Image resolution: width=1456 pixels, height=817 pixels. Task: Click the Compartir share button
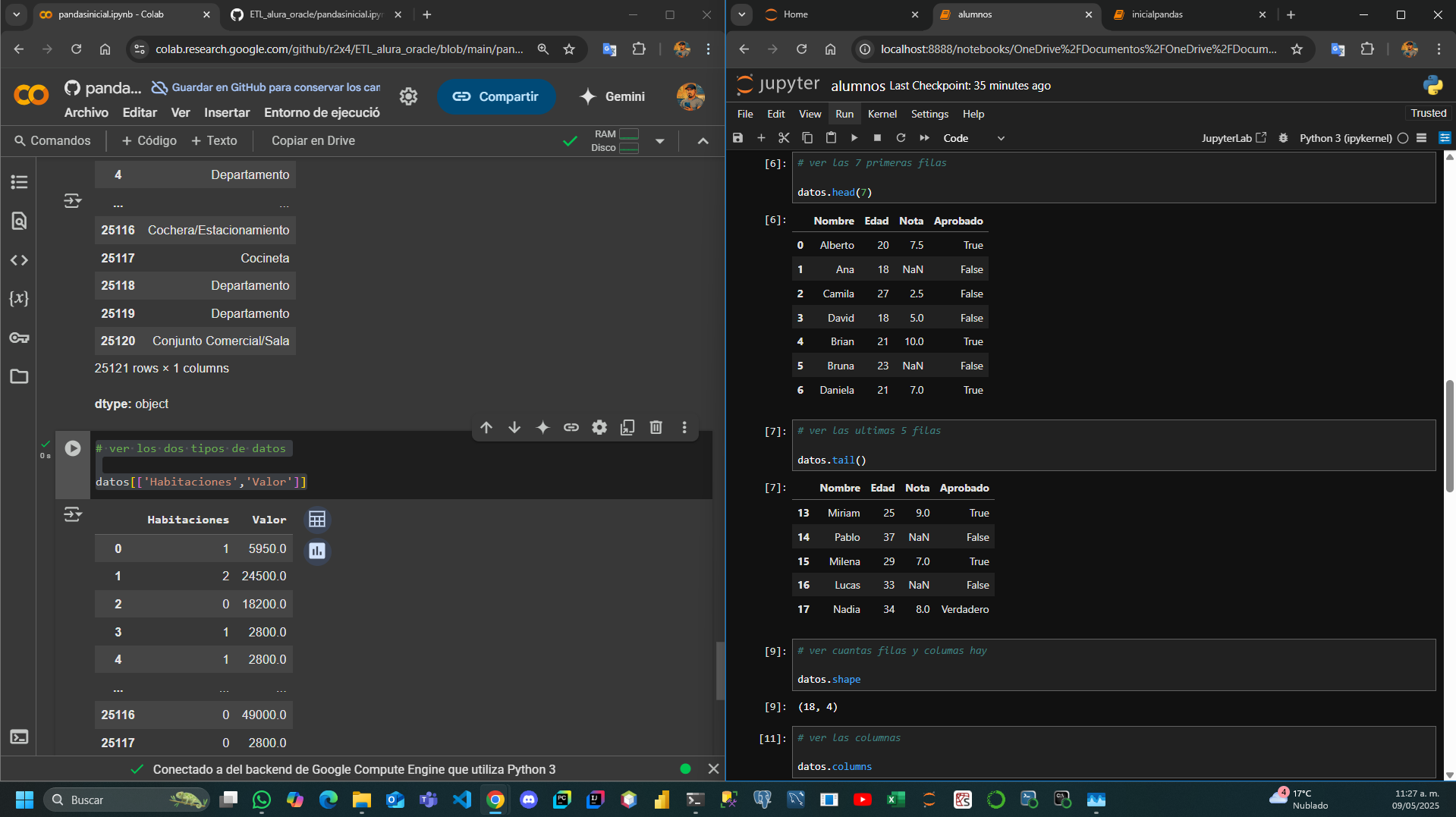[495, 96]
